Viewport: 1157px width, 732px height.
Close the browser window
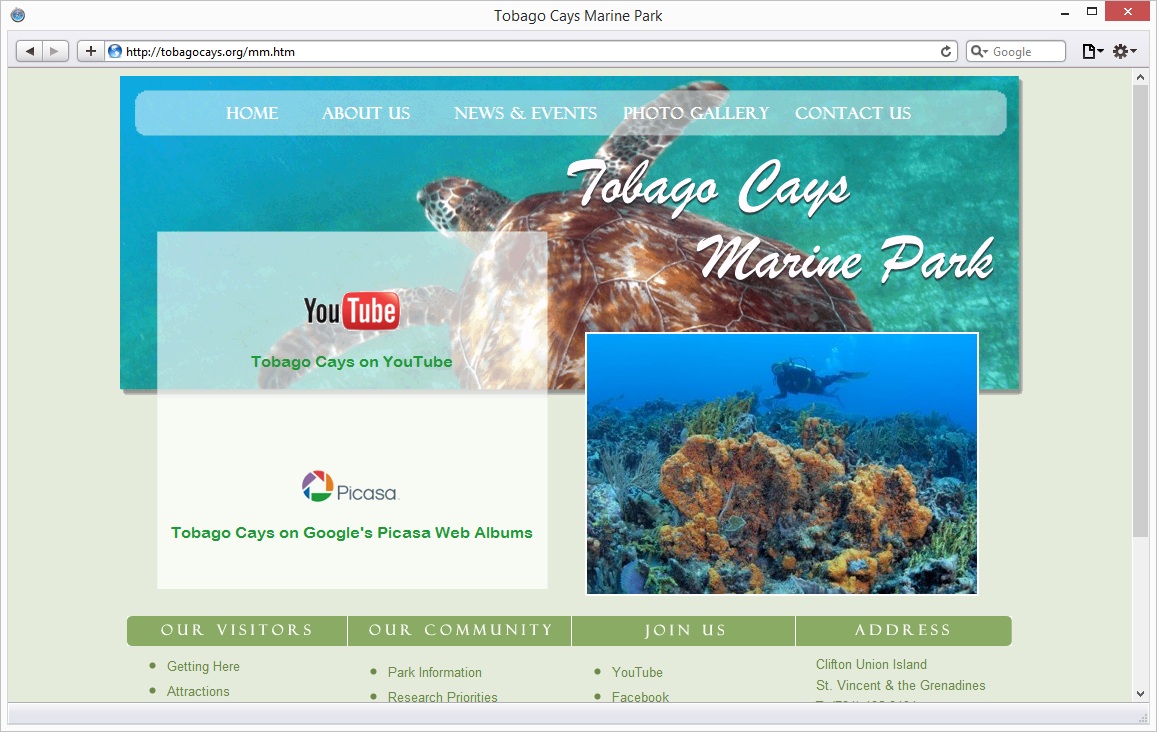pos(1127,11)
